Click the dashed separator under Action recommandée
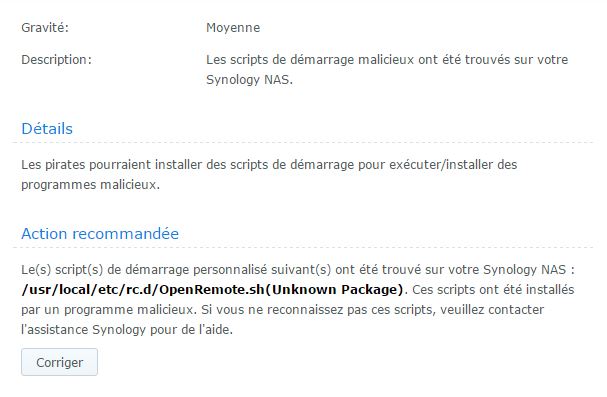 click(x=302, y=247)
